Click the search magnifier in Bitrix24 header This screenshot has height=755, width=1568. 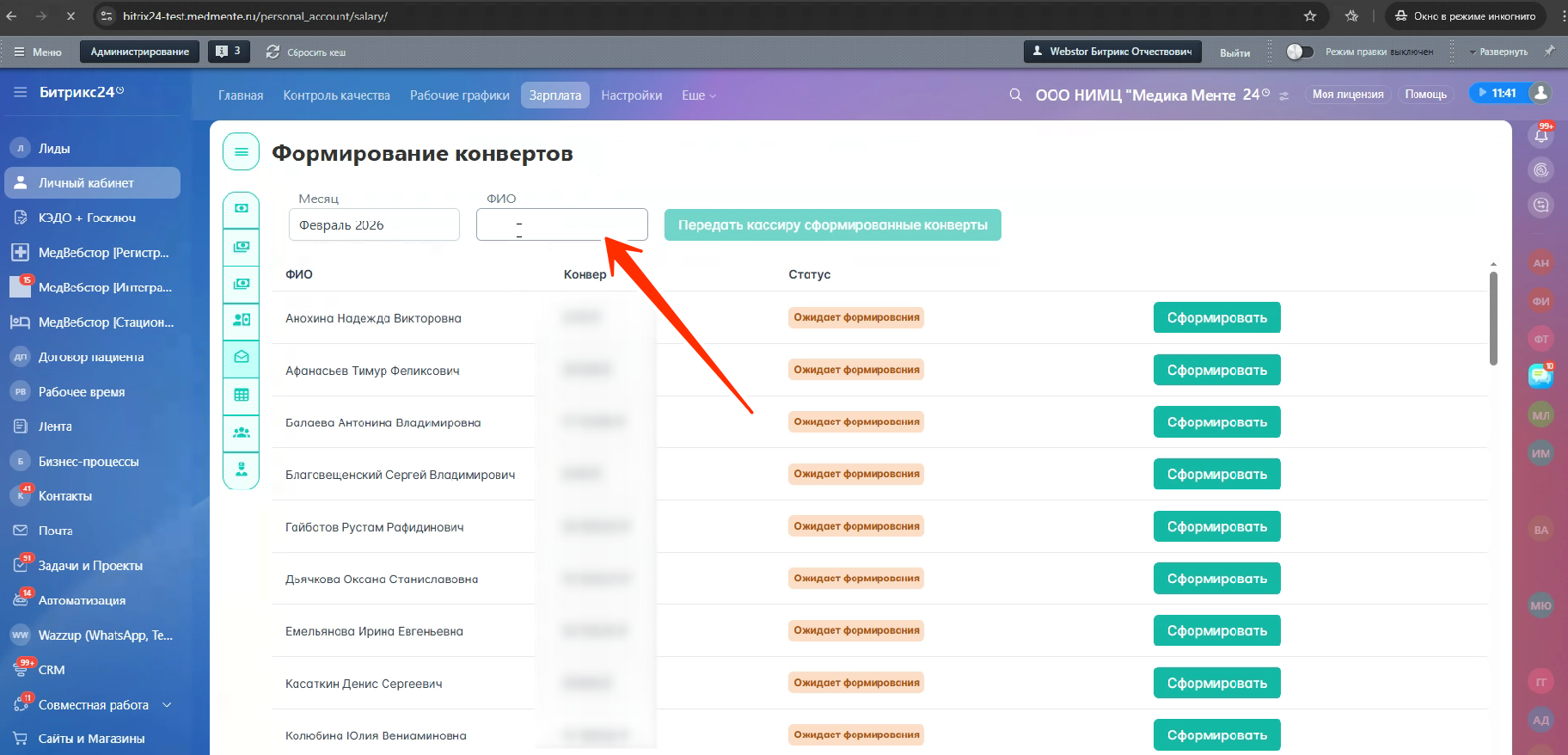tap(1015, 95)
